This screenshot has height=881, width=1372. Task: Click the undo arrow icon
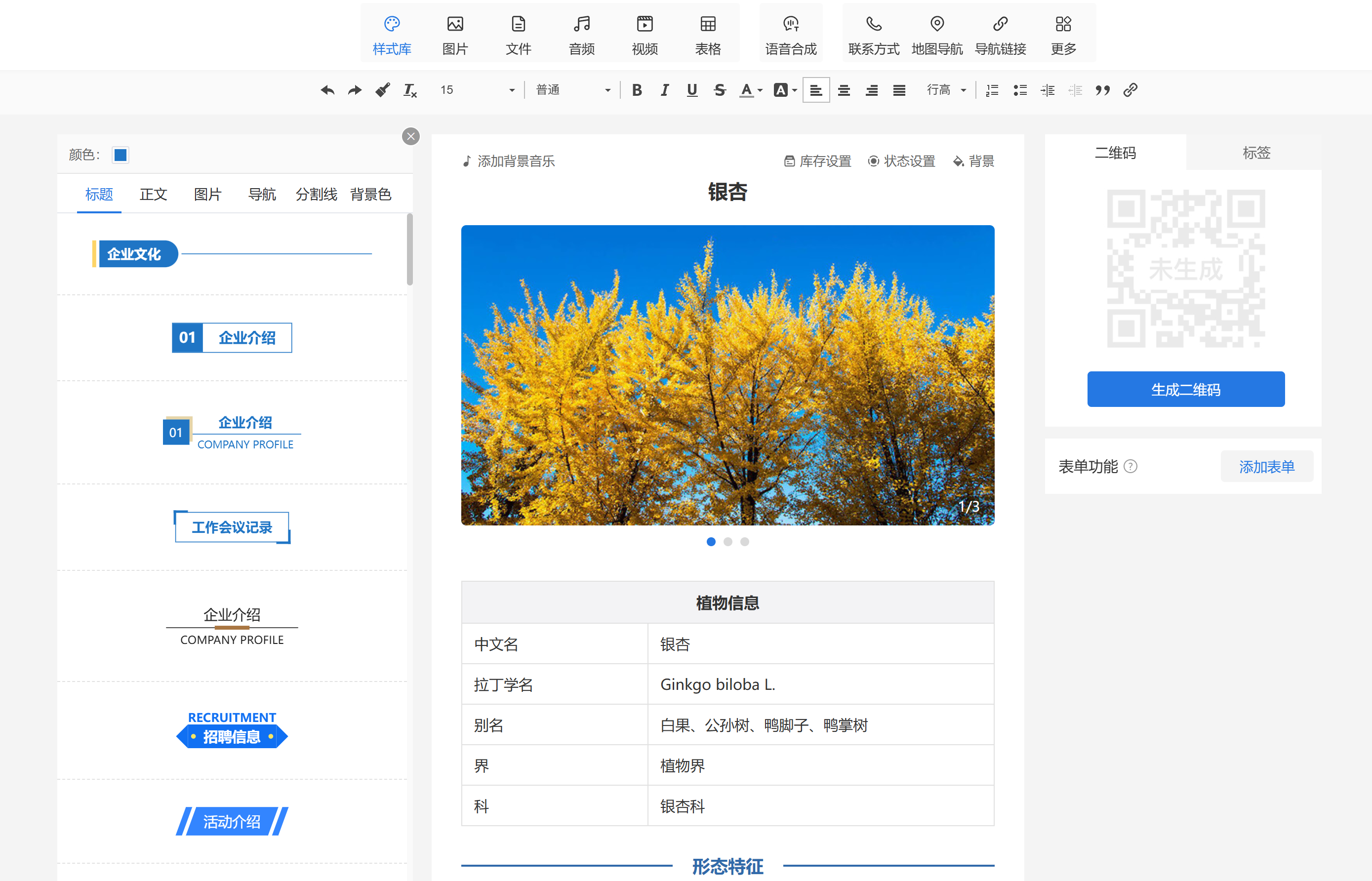click(327, 90)
